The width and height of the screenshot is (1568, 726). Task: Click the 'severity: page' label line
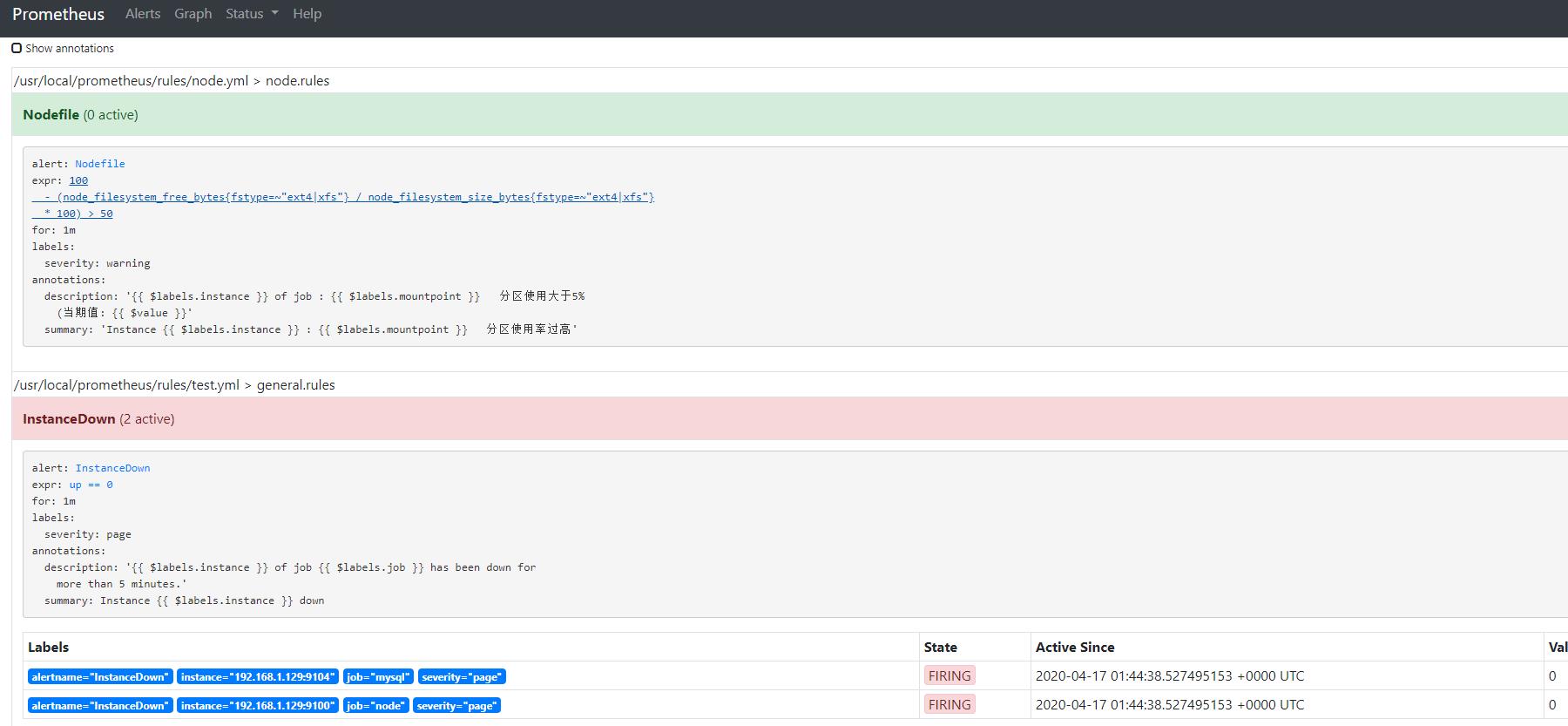pos(88,534)
